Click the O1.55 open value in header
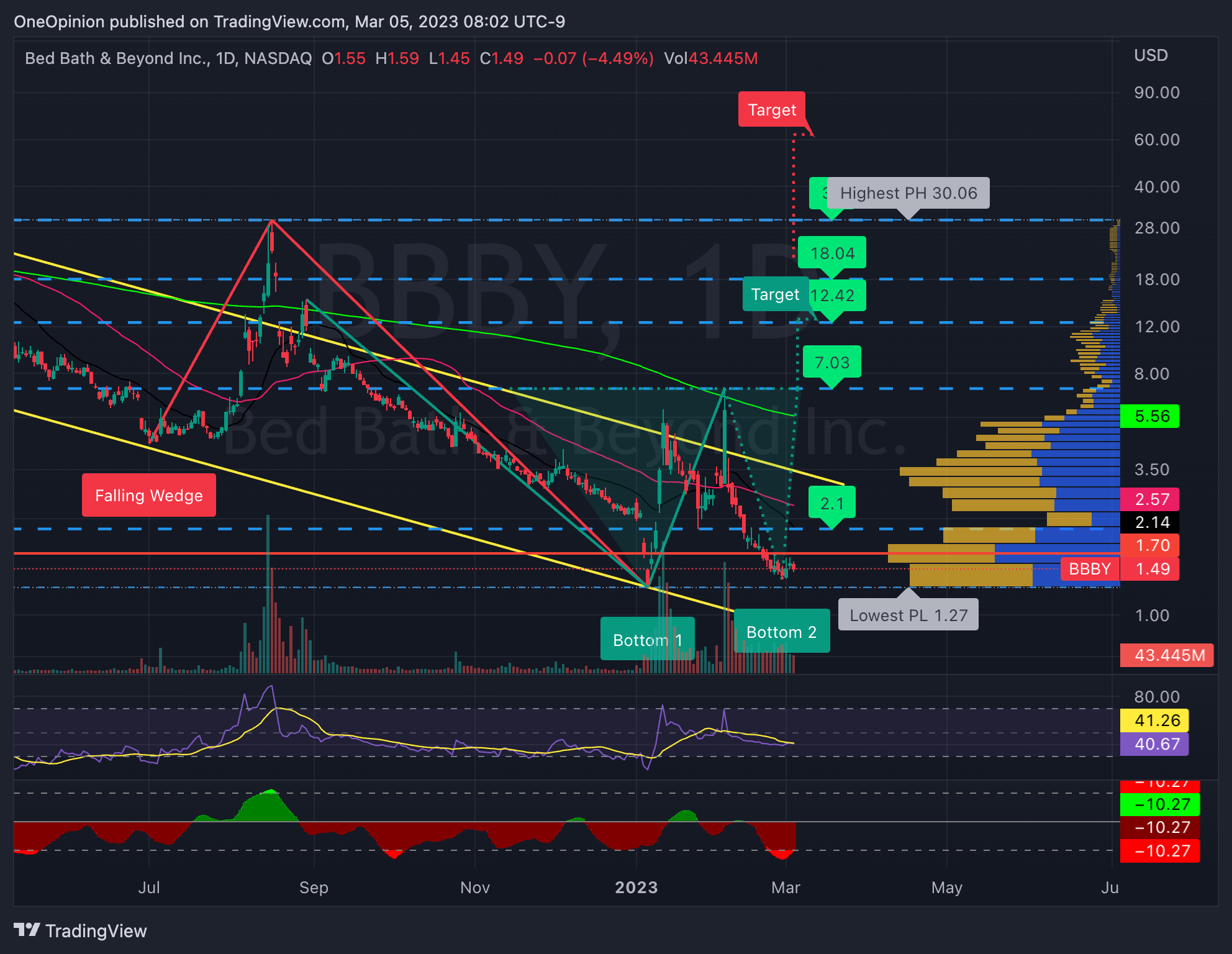 (x=344, y=58)
